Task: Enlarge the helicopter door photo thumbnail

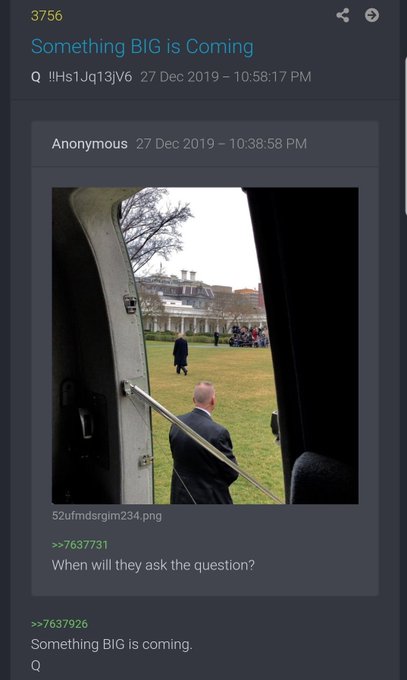Action: (205, 345)
